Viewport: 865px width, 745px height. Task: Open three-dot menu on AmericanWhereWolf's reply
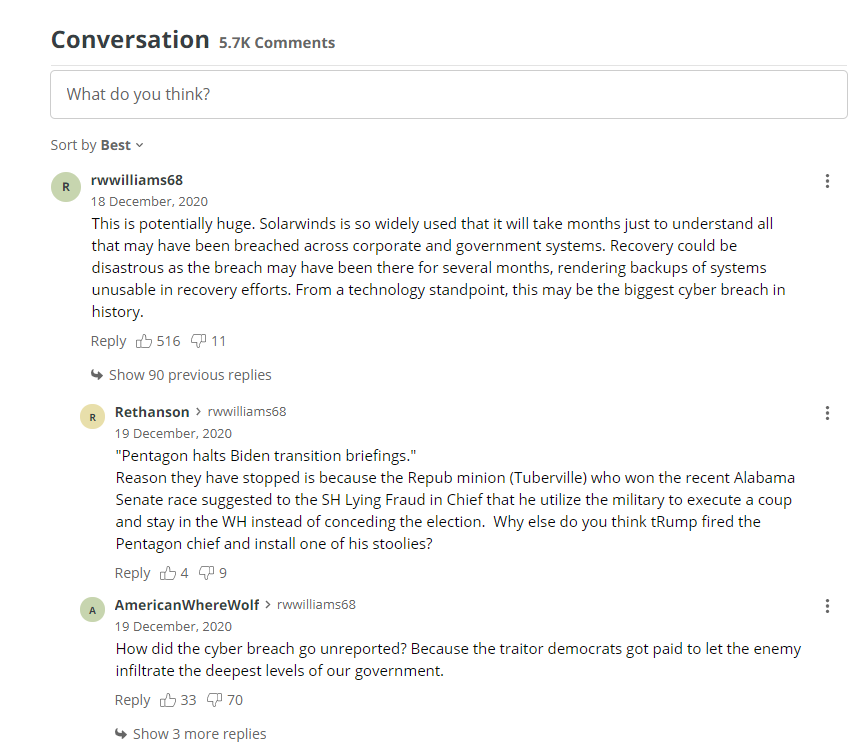(x=827, y=606)
